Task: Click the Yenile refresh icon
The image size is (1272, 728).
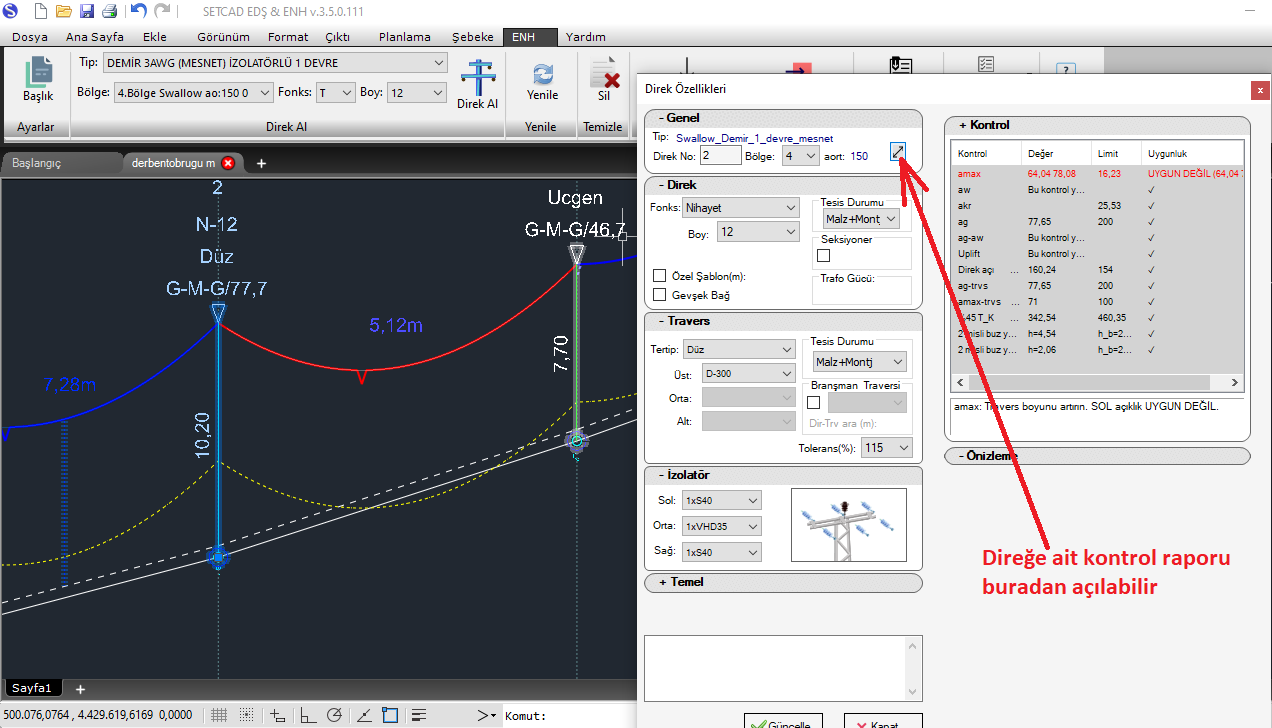Action: click(542, 75)
